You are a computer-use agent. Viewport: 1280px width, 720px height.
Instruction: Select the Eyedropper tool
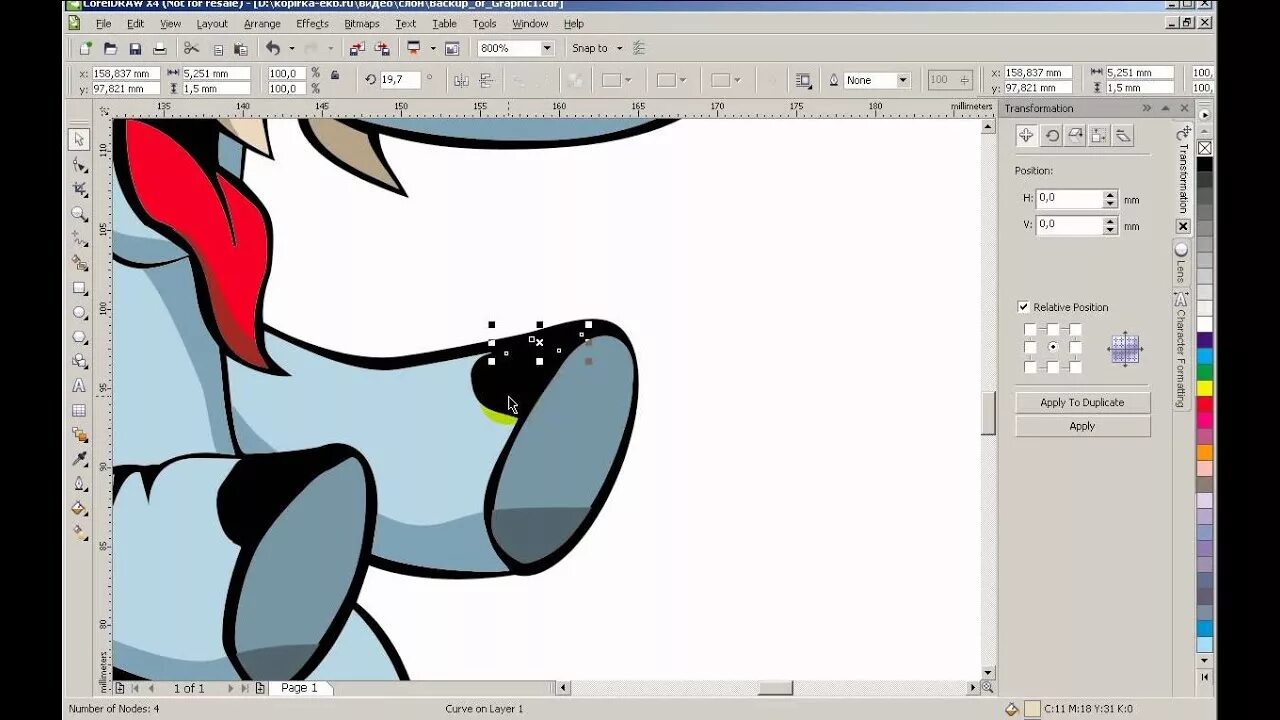pyautogui.click(x=79, y=459)
